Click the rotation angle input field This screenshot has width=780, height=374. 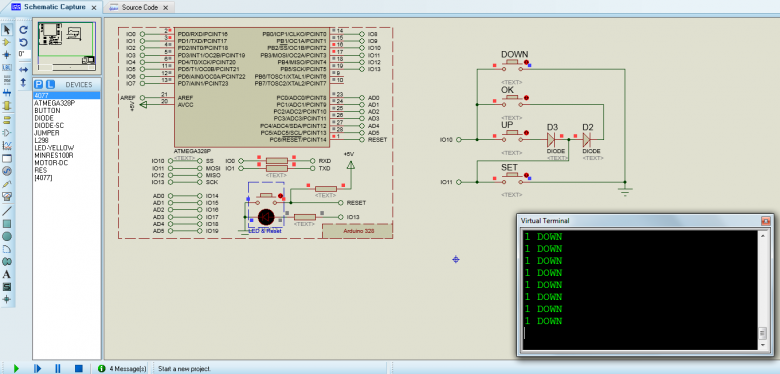(x=24, y=54)
